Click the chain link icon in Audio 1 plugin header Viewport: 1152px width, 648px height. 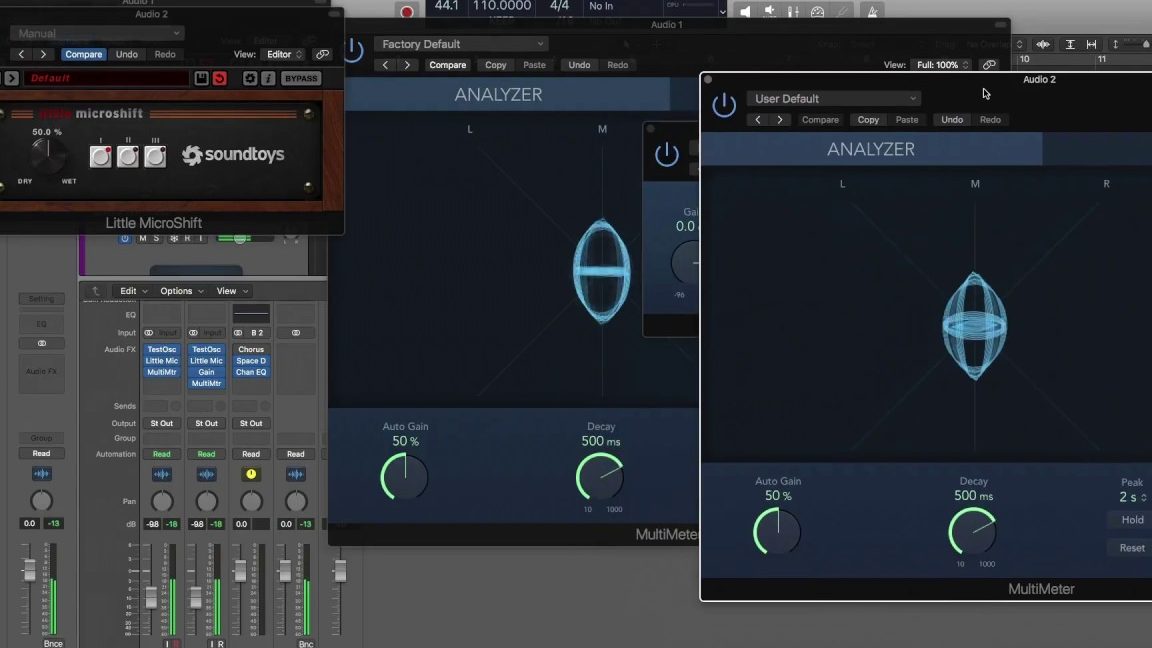990,63
